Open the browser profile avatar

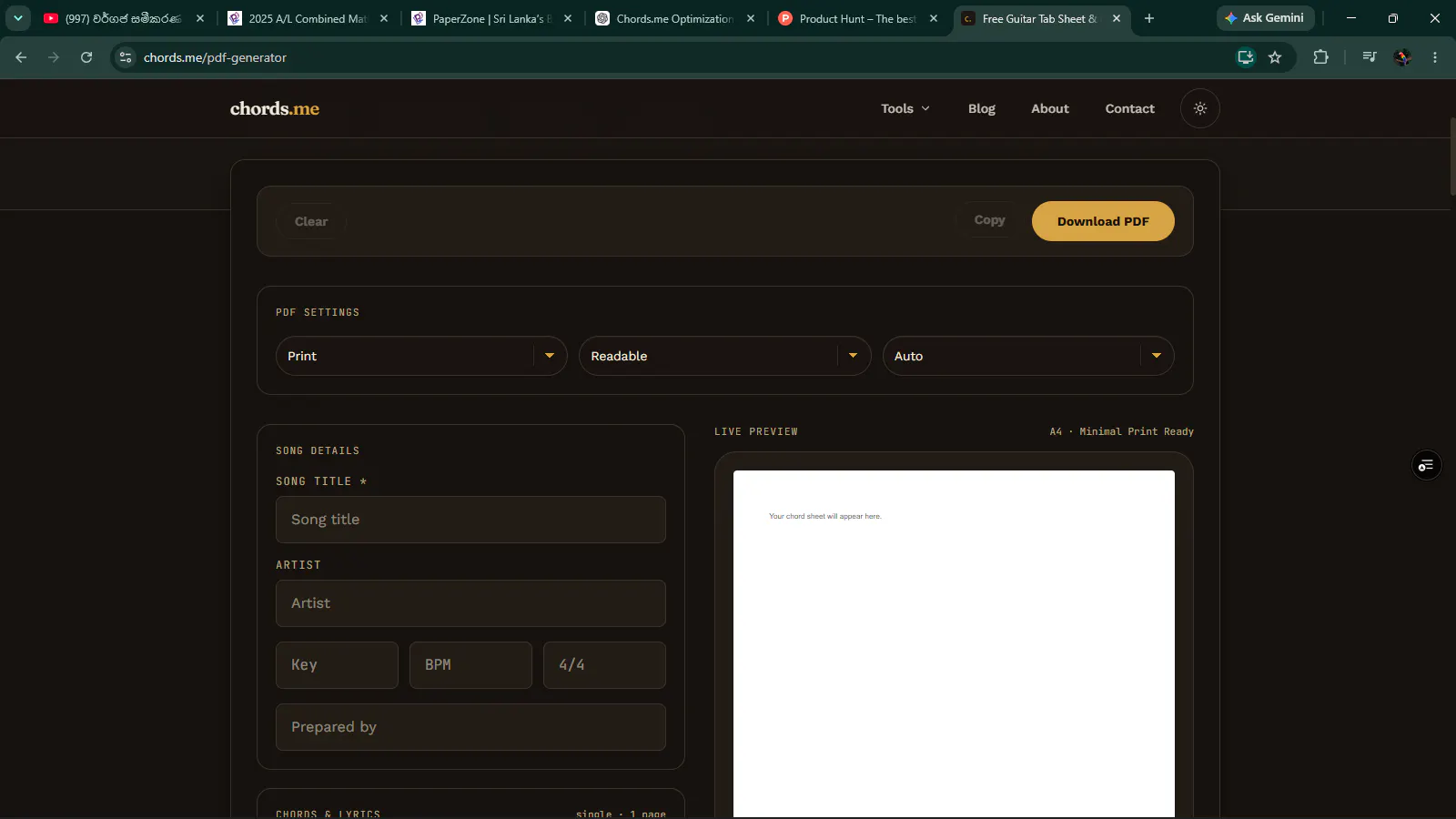1402,57
